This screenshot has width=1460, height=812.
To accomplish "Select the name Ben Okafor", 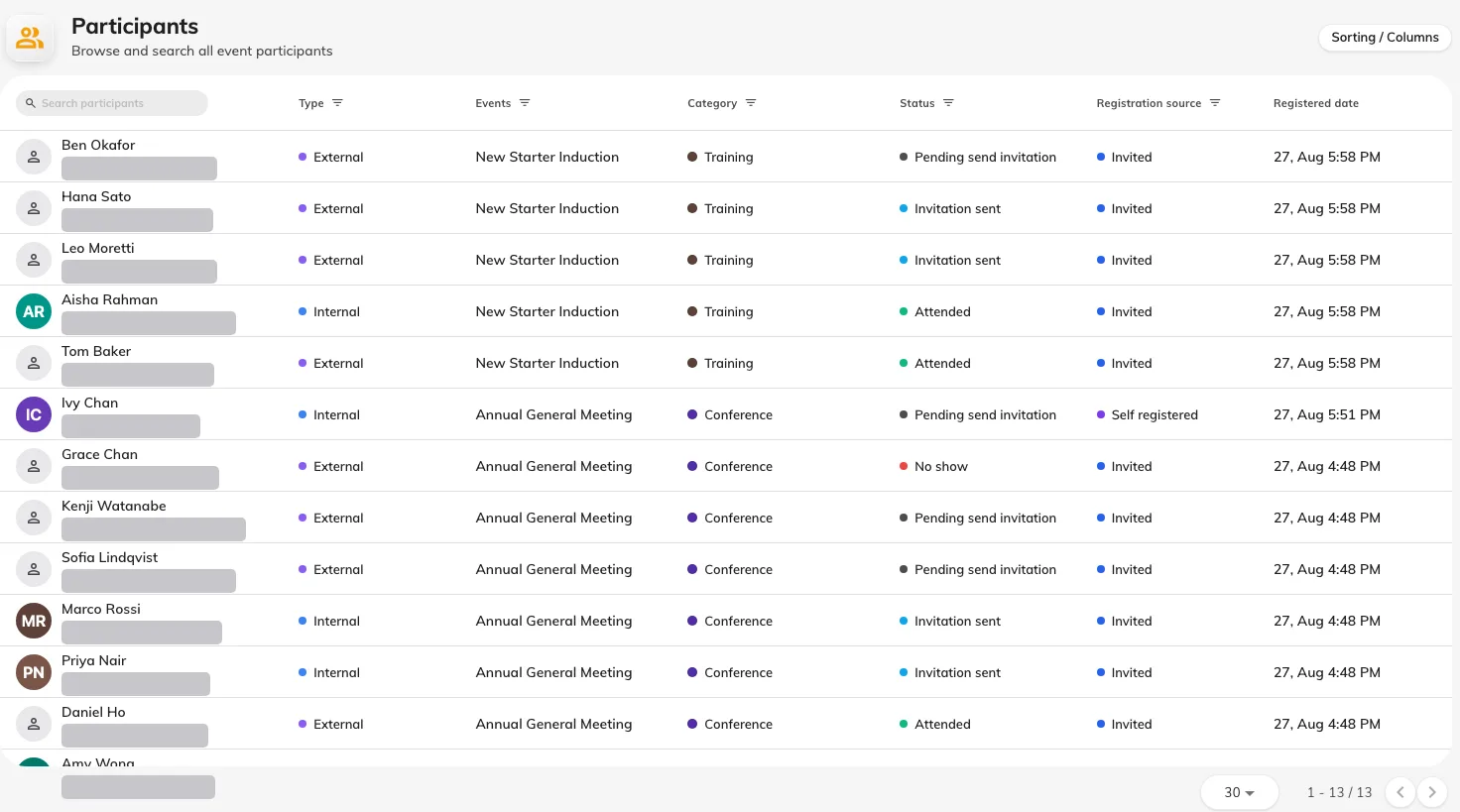I will click(98, 145).
